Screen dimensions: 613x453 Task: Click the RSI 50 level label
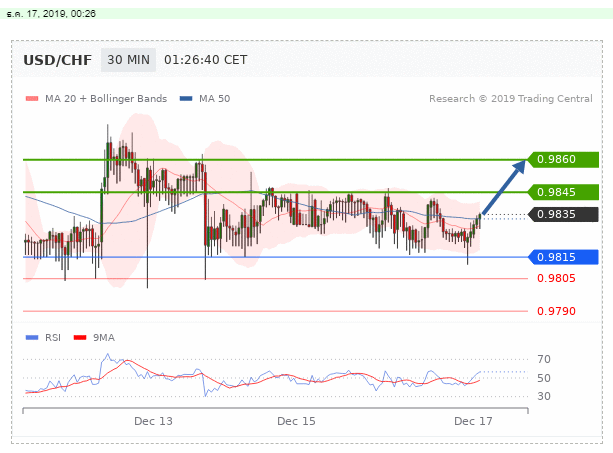[x=544, y=378]
